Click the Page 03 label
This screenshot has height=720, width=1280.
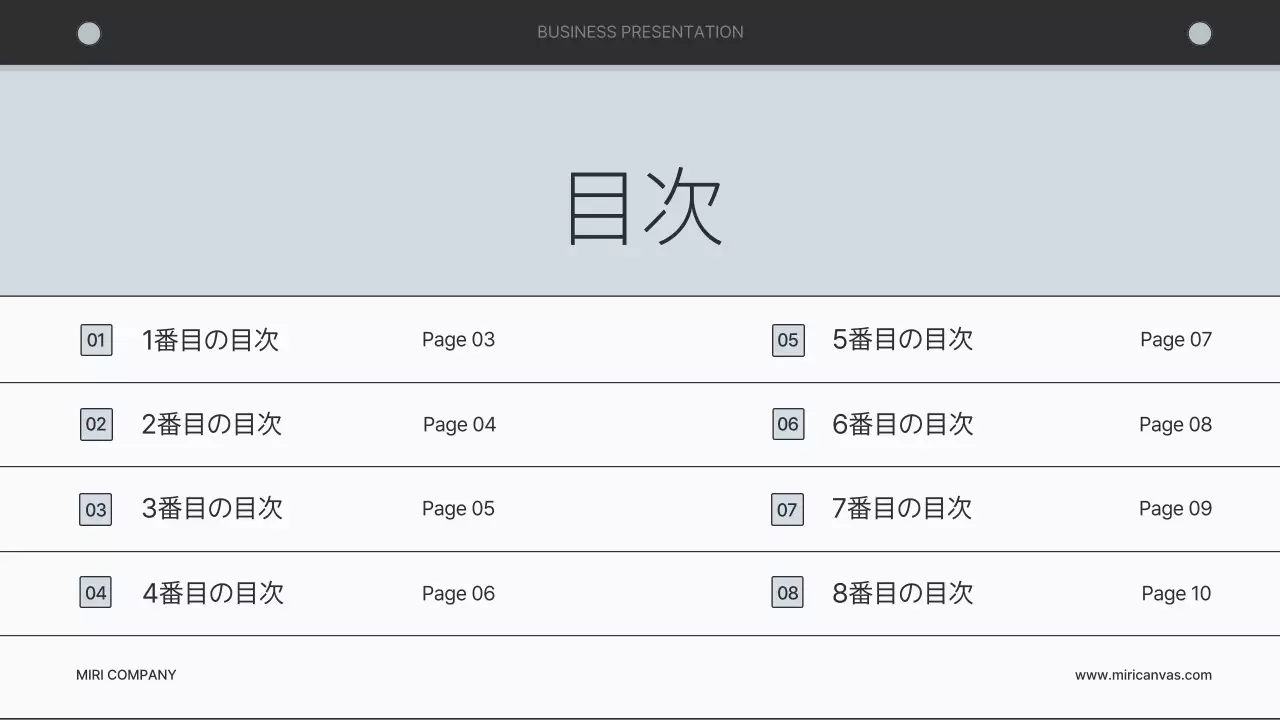tap(458, 340)
